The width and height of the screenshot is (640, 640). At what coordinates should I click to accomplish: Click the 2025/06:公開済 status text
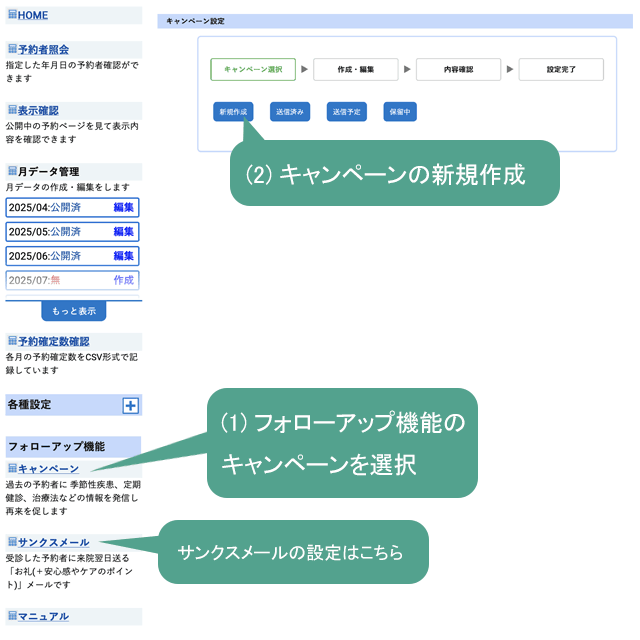tap(45, 256)
